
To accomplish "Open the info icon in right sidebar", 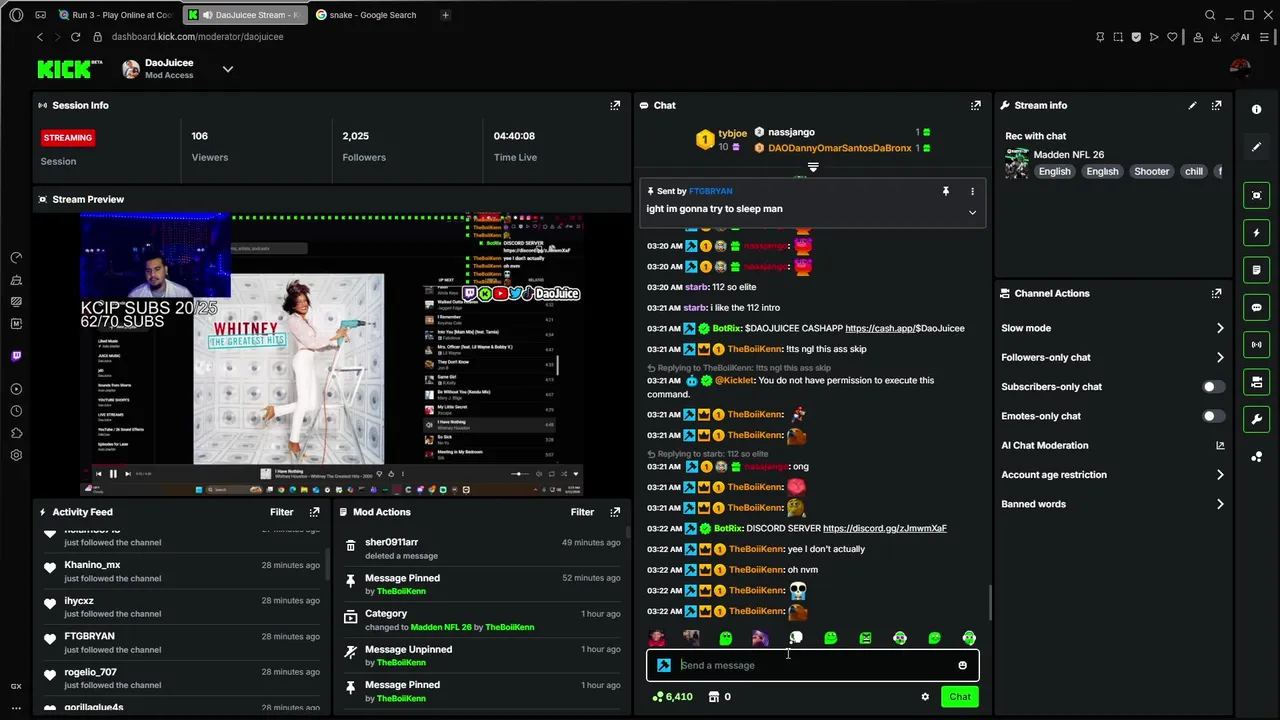I will click(x=1257, y=109).
